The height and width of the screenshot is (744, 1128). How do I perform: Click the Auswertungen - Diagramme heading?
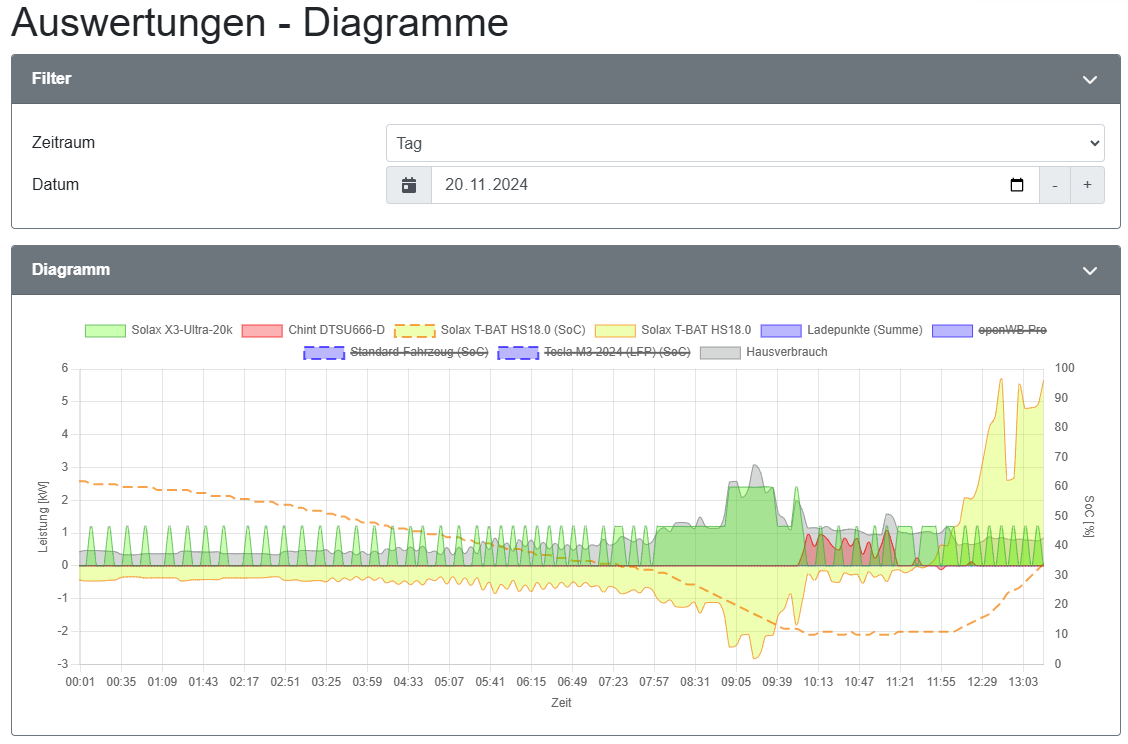[x=260, y=22]
